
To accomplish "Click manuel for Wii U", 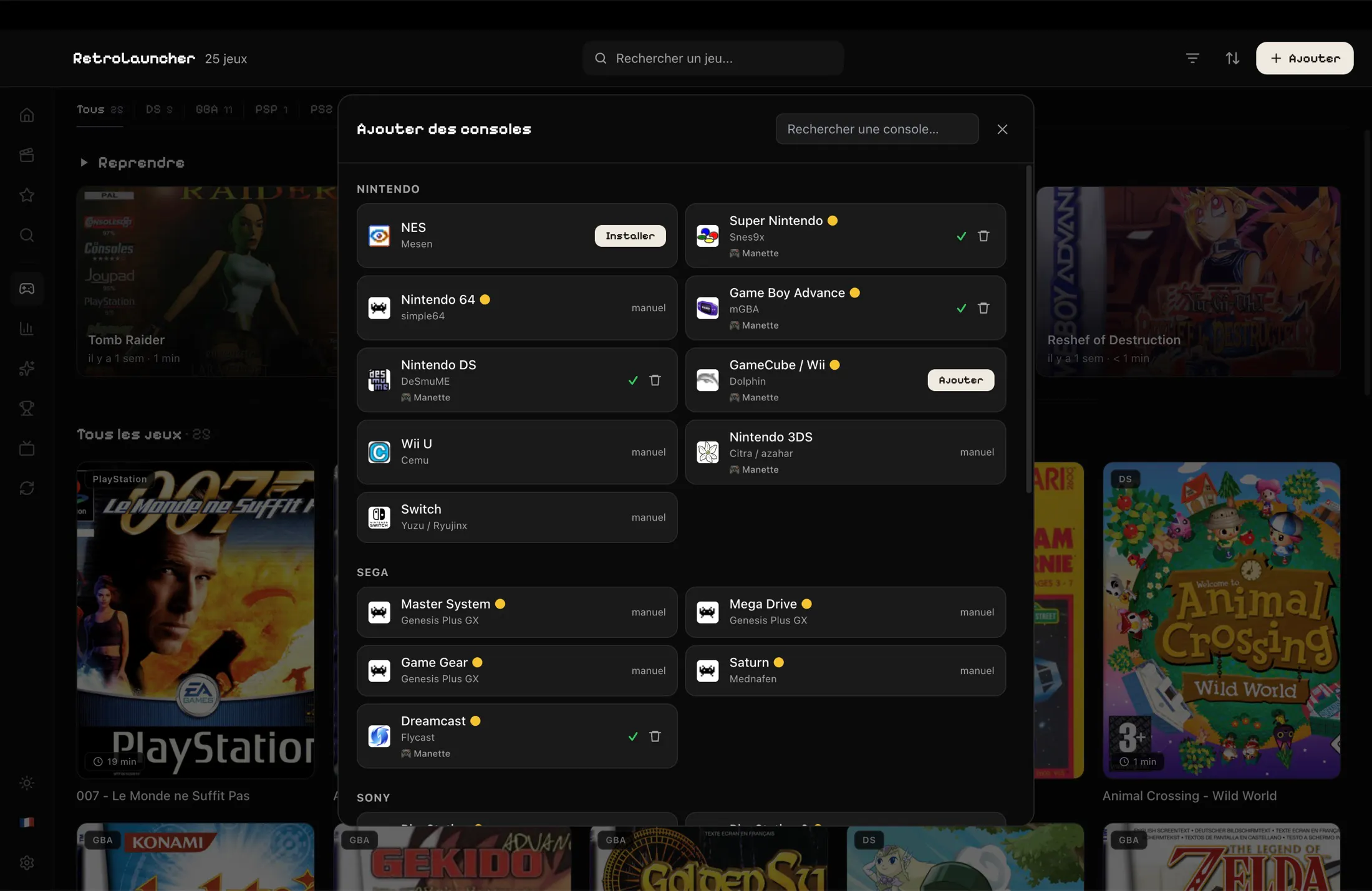I will point(649,452).
